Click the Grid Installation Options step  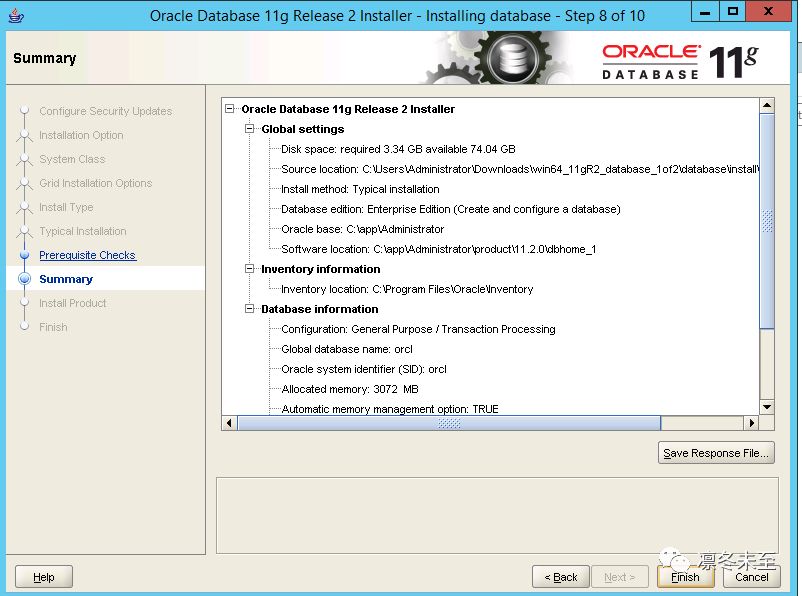click(x=96, y=183)
